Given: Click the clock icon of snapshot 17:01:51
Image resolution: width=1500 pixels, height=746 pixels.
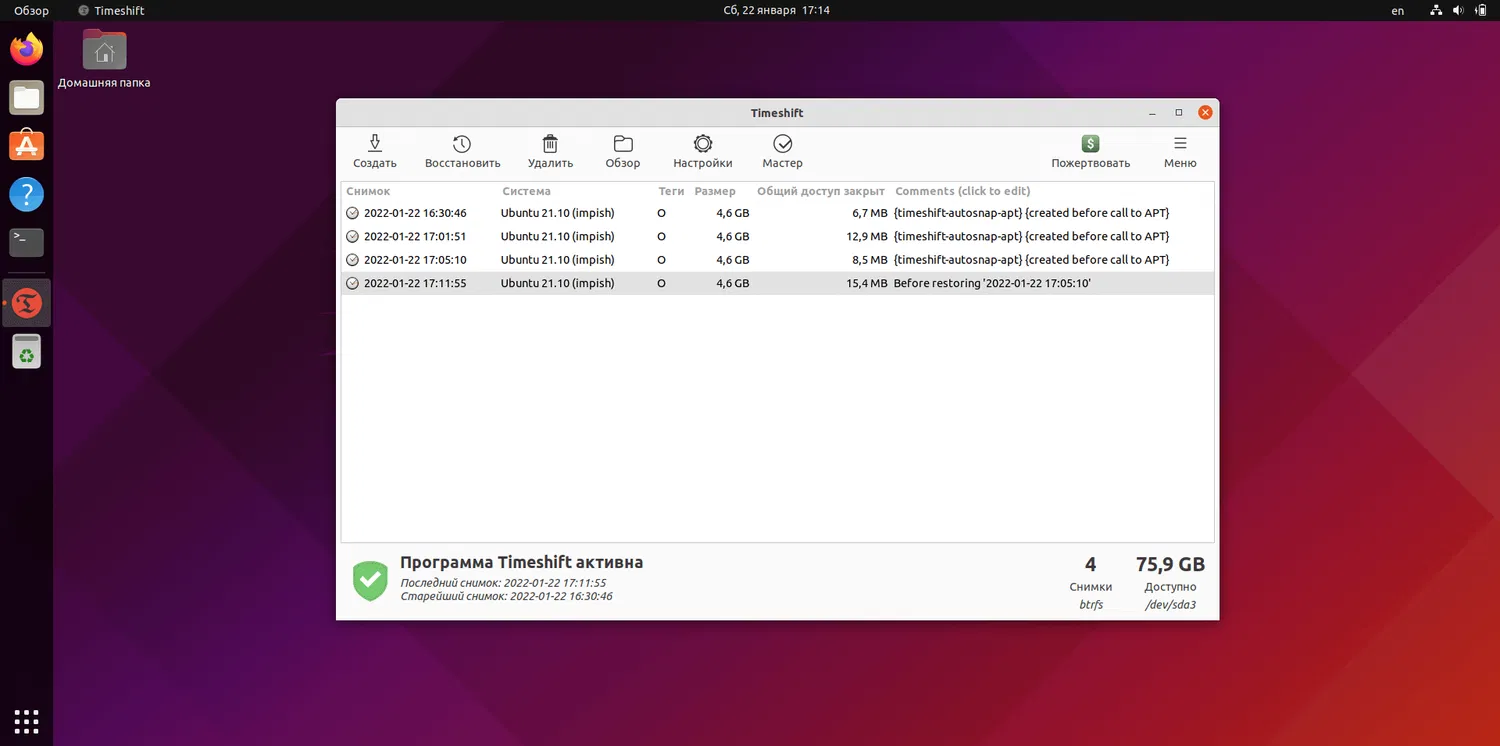Looking at the screenshot, I should coord(352,237).
